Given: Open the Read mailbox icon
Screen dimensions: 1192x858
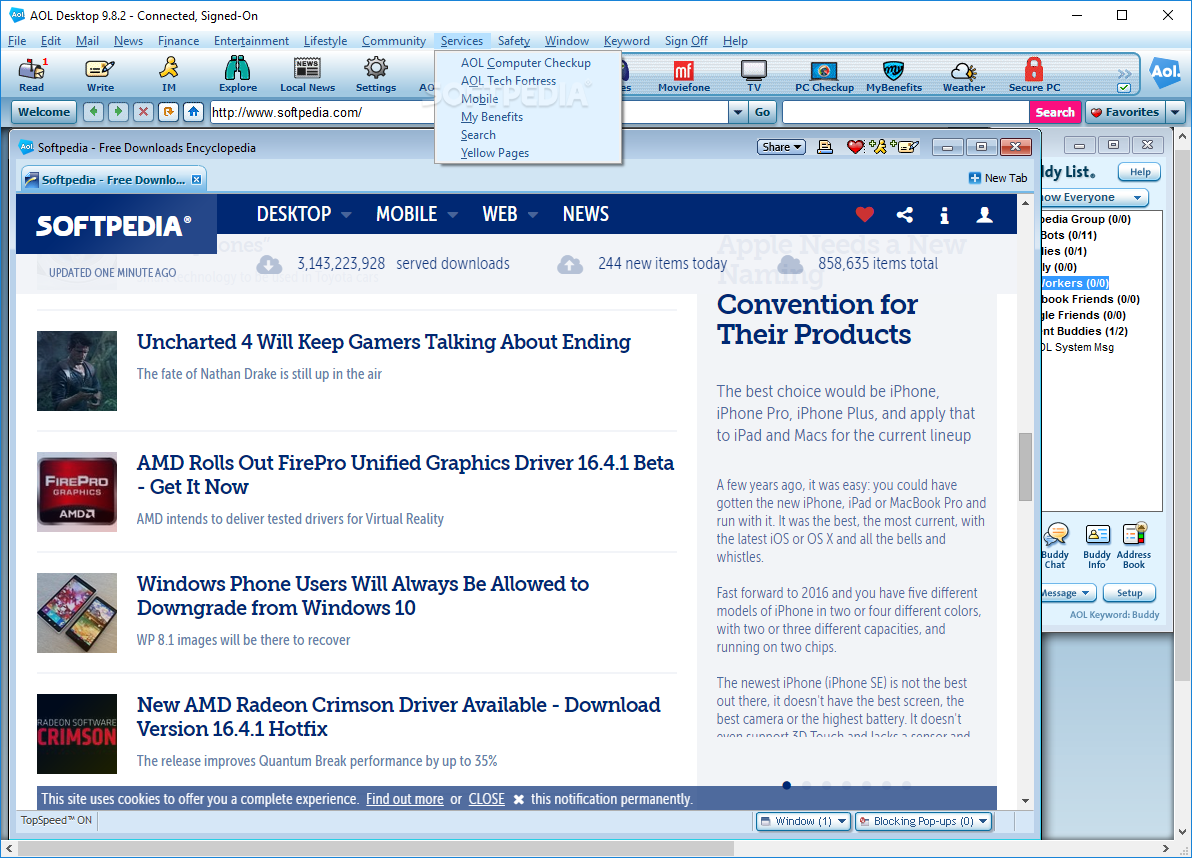Looking at the screenshot, I should pos(32,74).
